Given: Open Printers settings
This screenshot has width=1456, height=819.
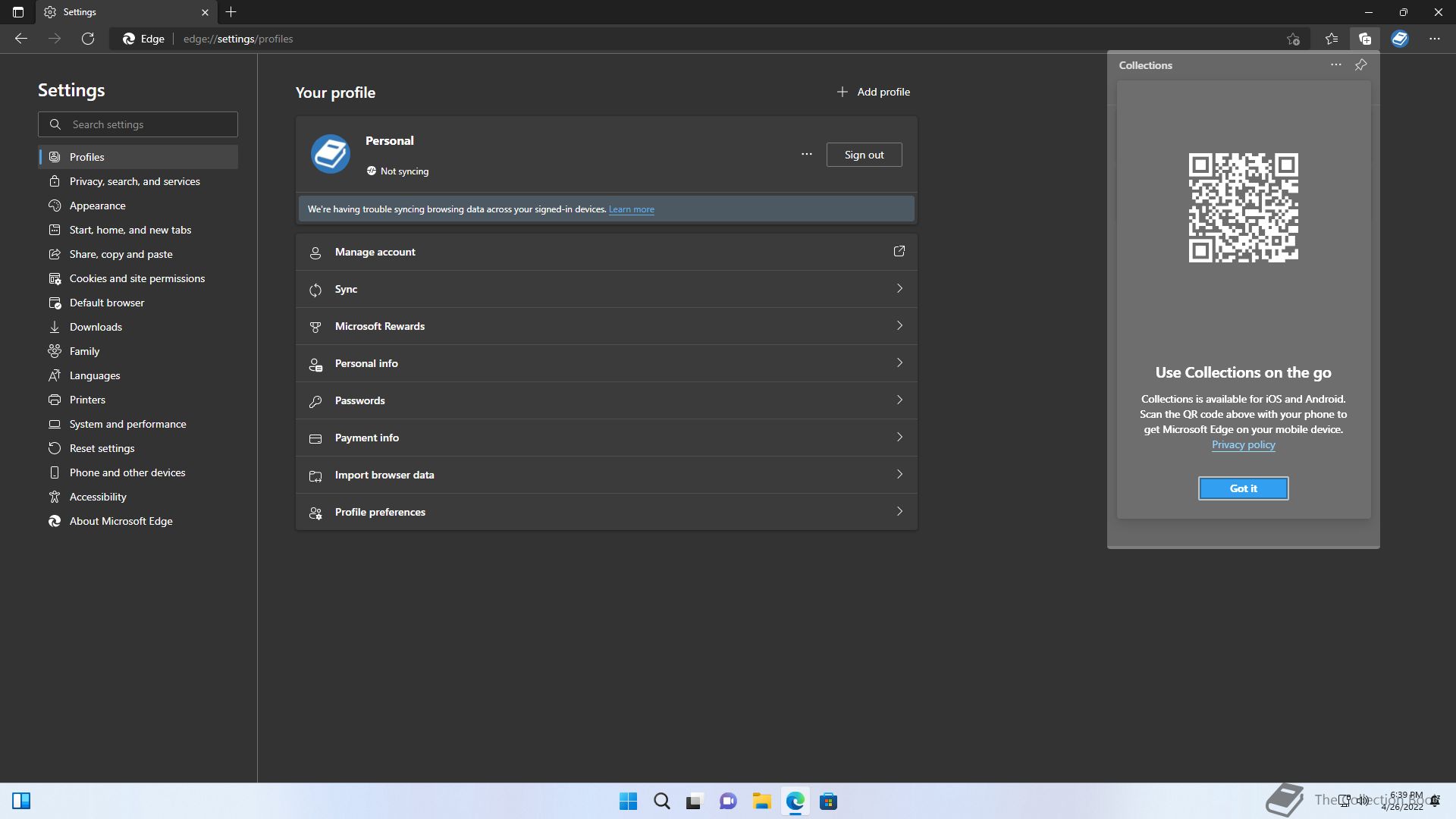Looking at the screenshot, I should coord(138,400).
